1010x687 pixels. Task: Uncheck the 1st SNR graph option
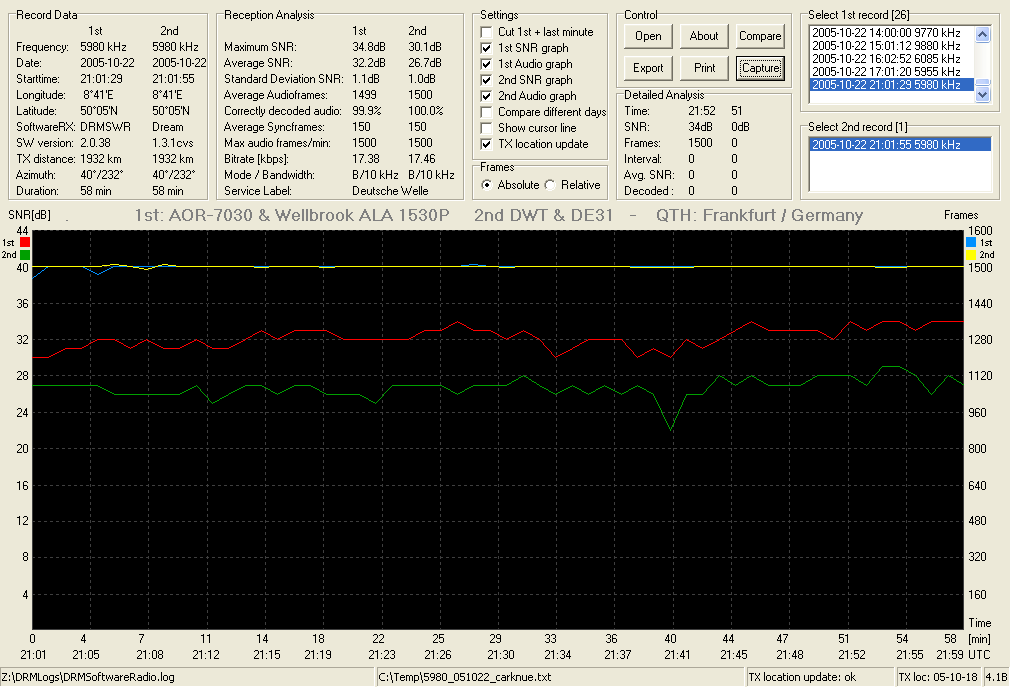click(486, 48)
